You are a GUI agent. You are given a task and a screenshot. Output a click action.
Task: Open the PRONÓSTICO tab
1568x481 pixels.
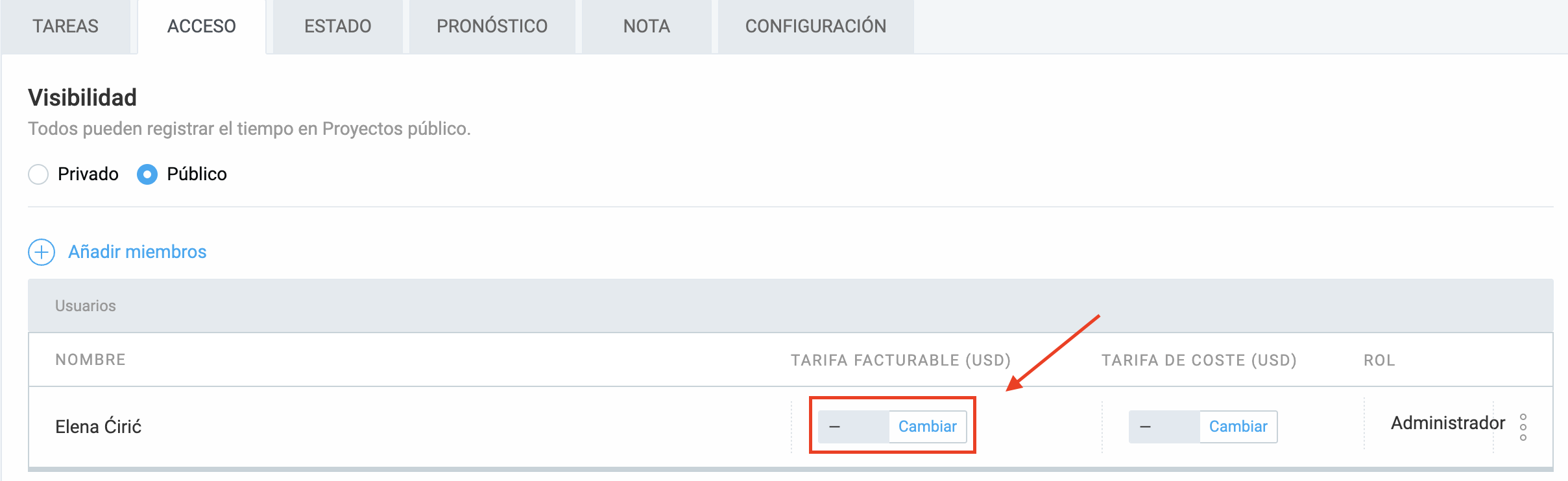click(492, 26)
